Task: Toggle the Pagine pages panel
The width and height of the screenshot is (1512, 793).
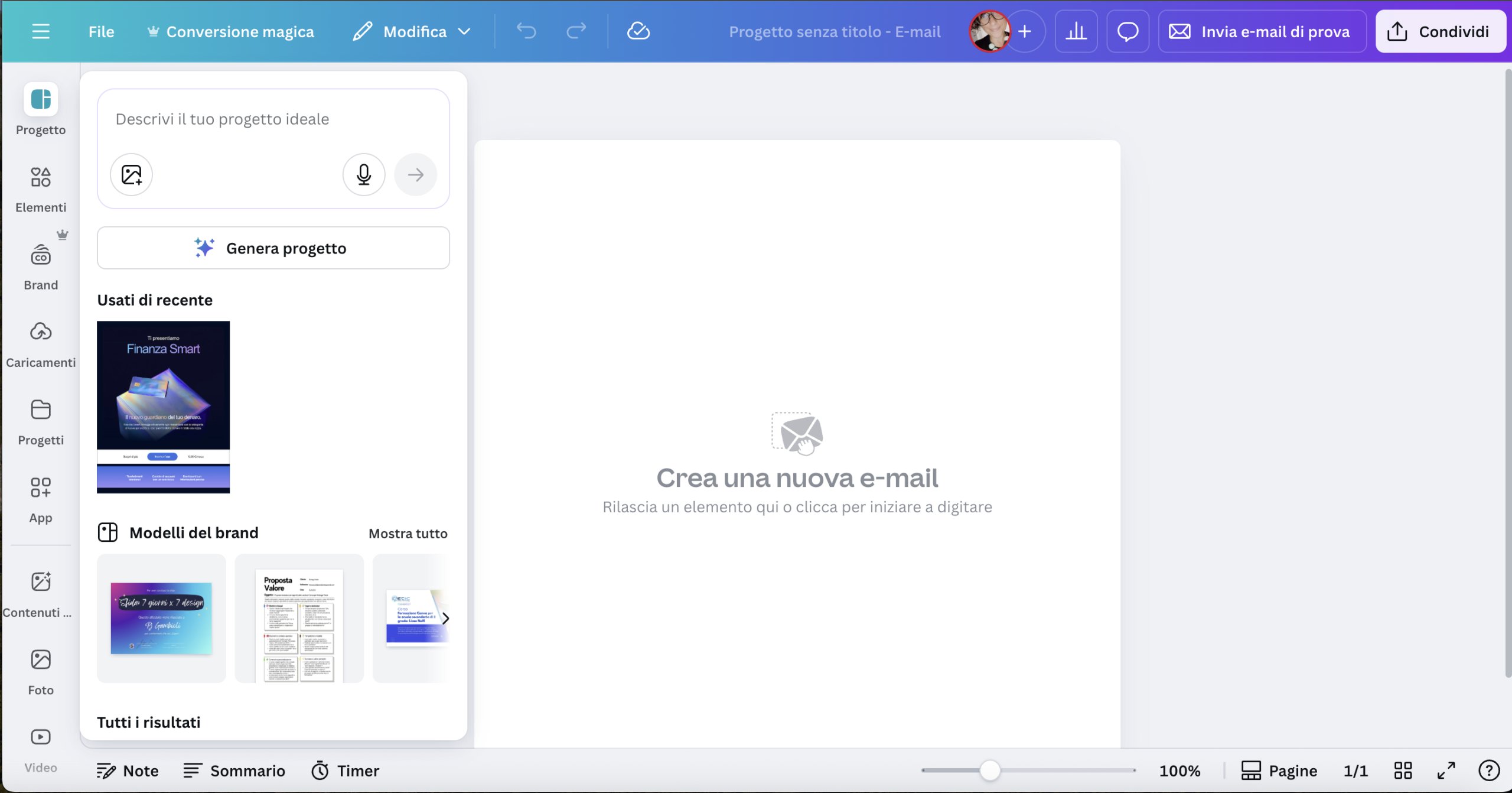Action: coord(1279,770)
